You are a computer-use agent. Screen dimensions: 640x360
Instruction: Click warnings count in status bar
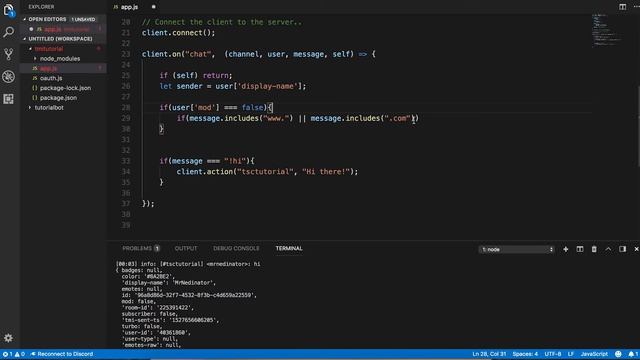[x=20, y=354]
